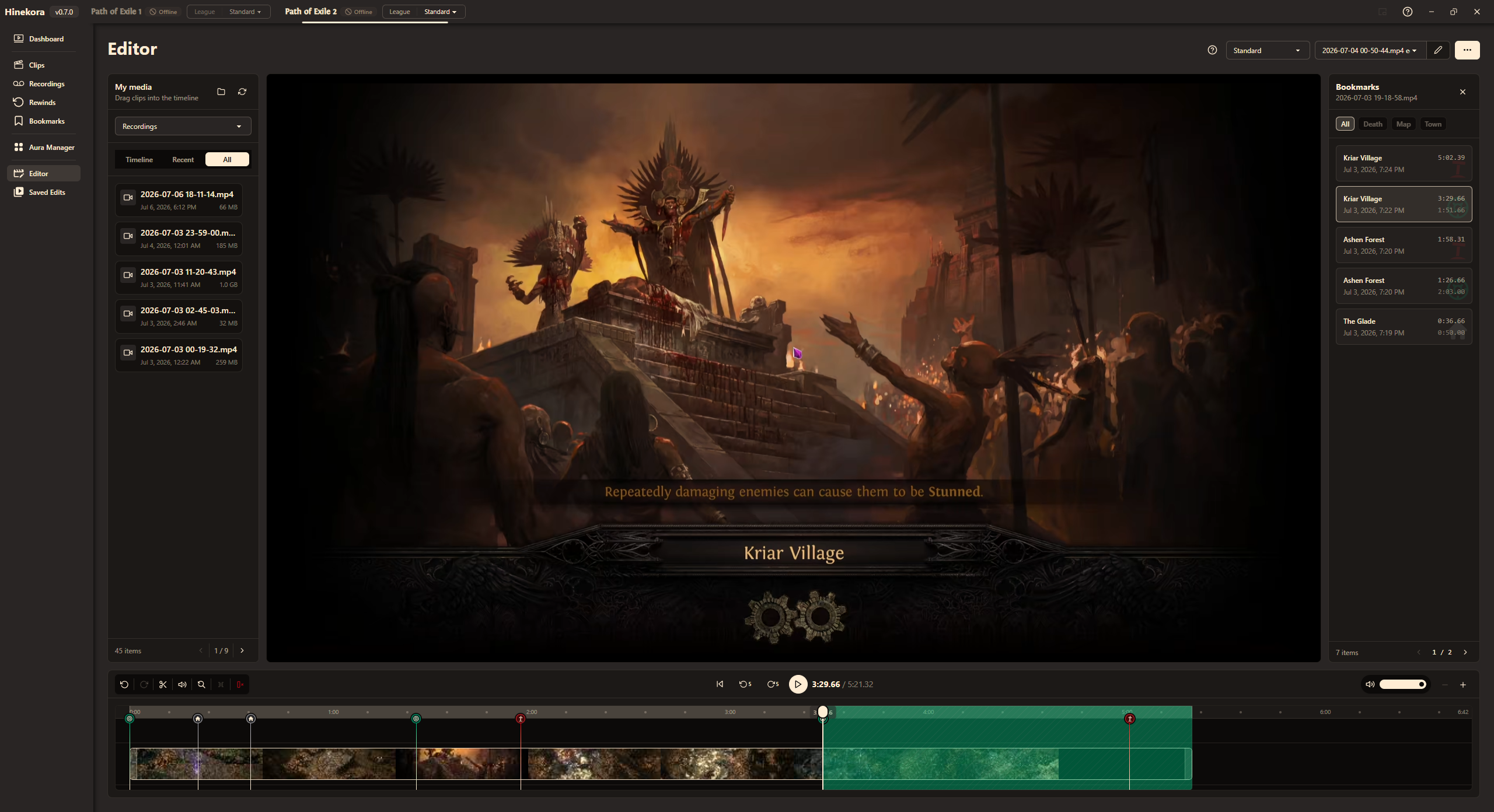Click the red delete segment icon
The height and width of the screenshot is (812, 1494).
coord(240,684)
